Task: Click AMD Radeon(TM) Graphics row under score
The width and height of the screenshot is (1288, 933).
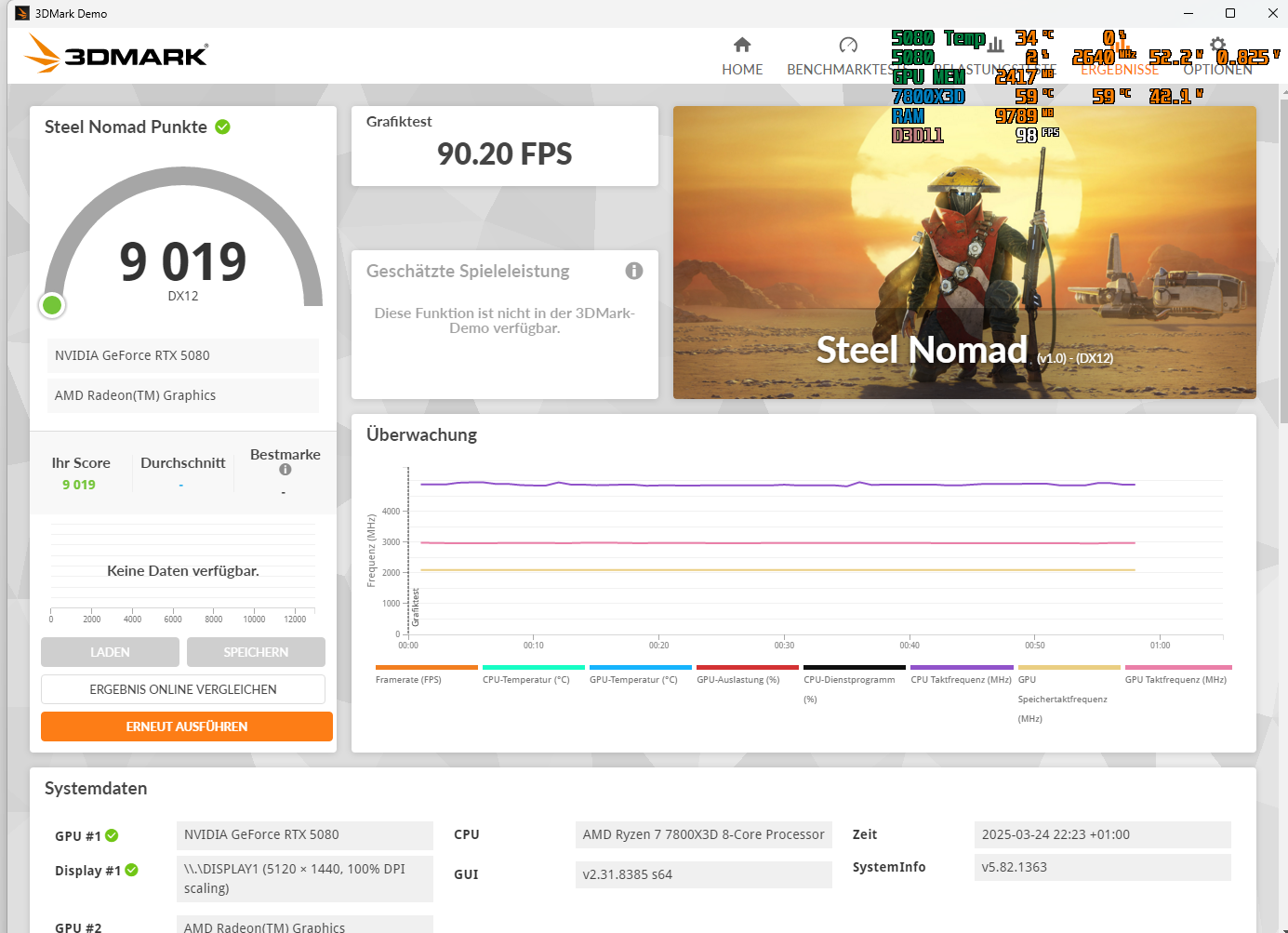Action: click(x=183, y=395)
